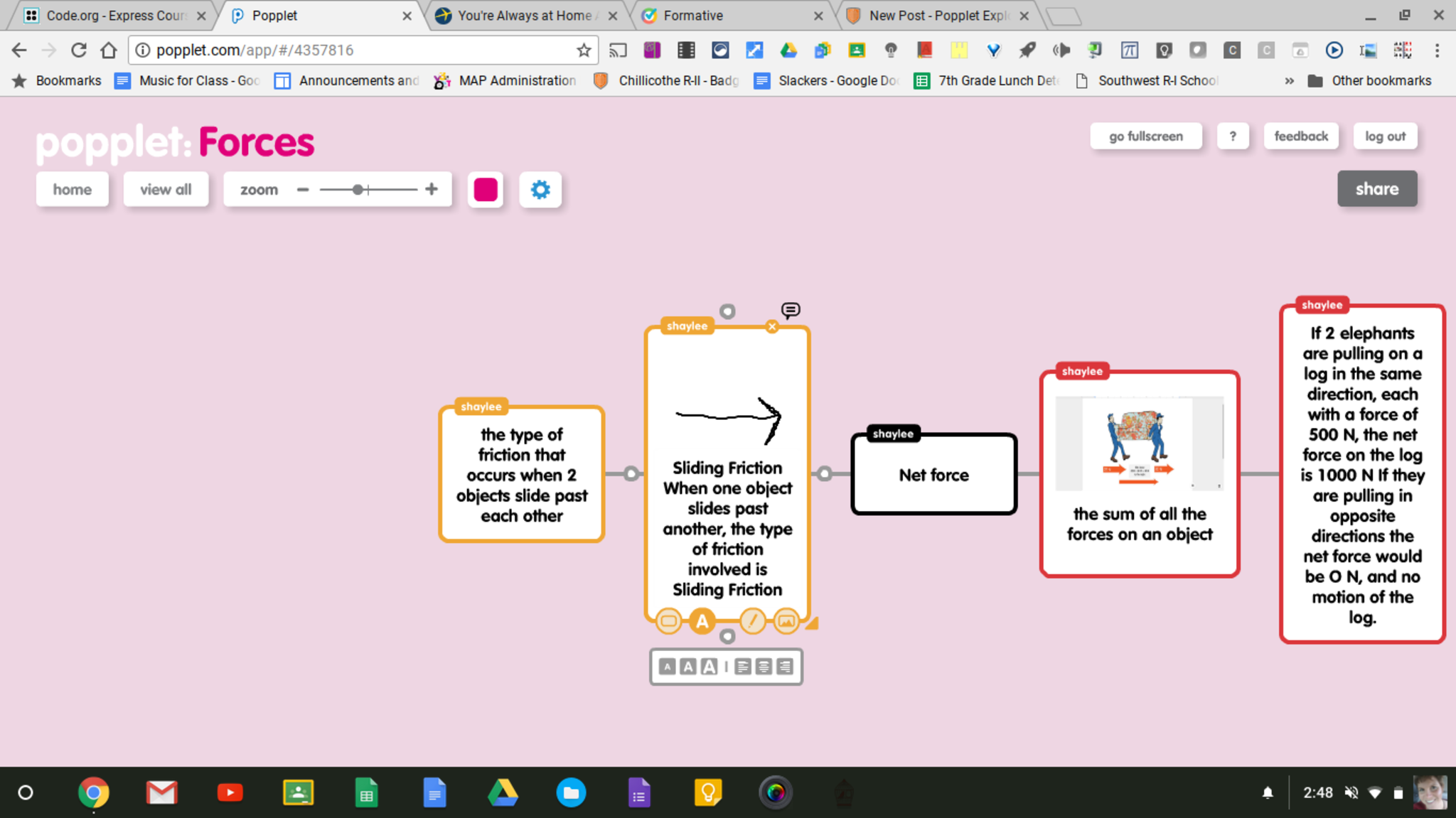Select the pencil draw tool on popple
This screenshot has height=818, width=1456.
[752, 622]
